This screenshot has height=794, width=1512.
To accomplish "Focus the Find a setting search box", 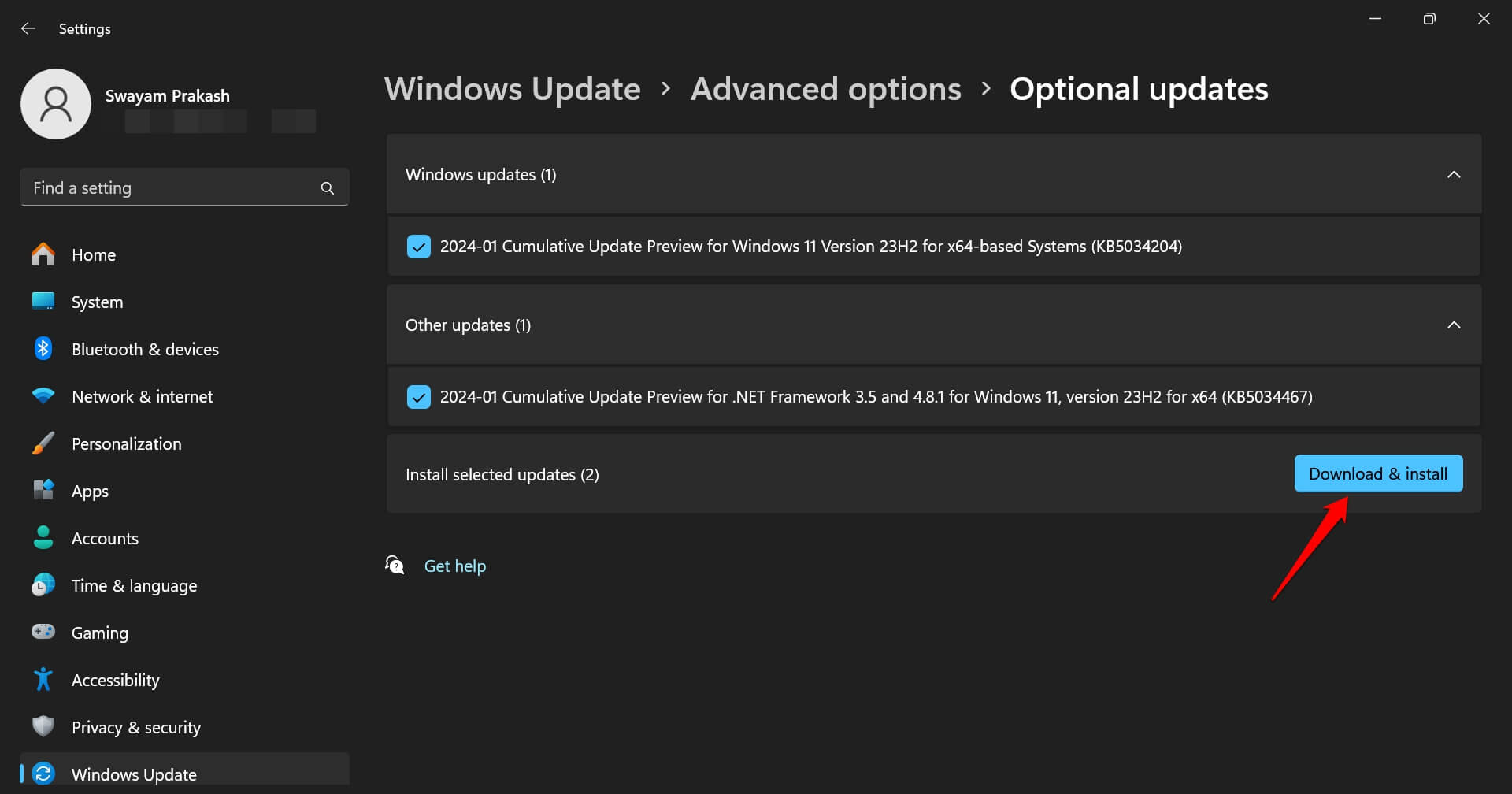I will click(x=169, y=188).
